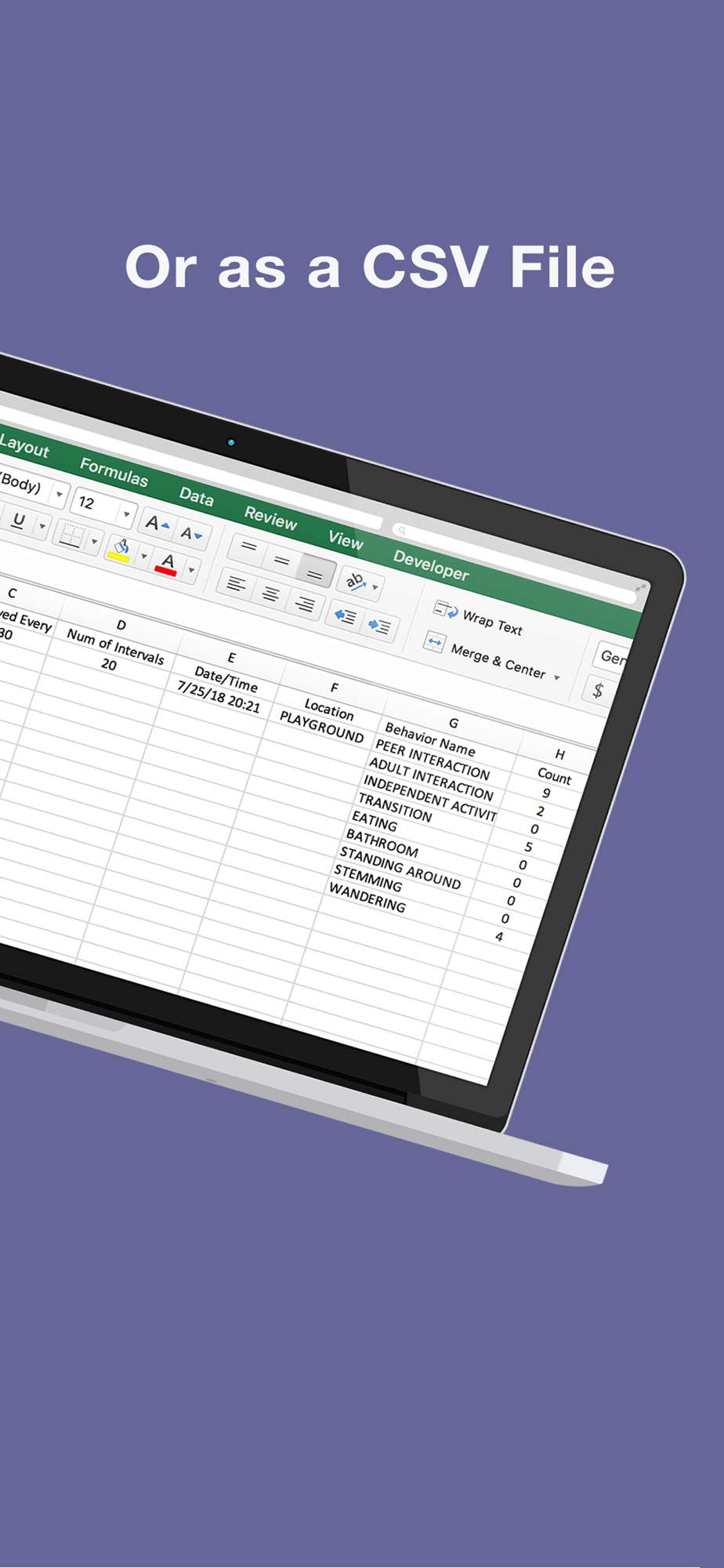
Task: Click the count cell showing 4
Action: (x=499, y=936)
